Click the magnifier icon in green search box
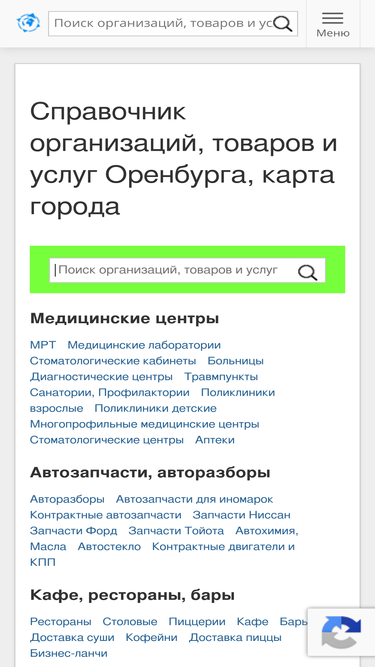The height and width of the screenshot is (667, 375). click(307, 272)
